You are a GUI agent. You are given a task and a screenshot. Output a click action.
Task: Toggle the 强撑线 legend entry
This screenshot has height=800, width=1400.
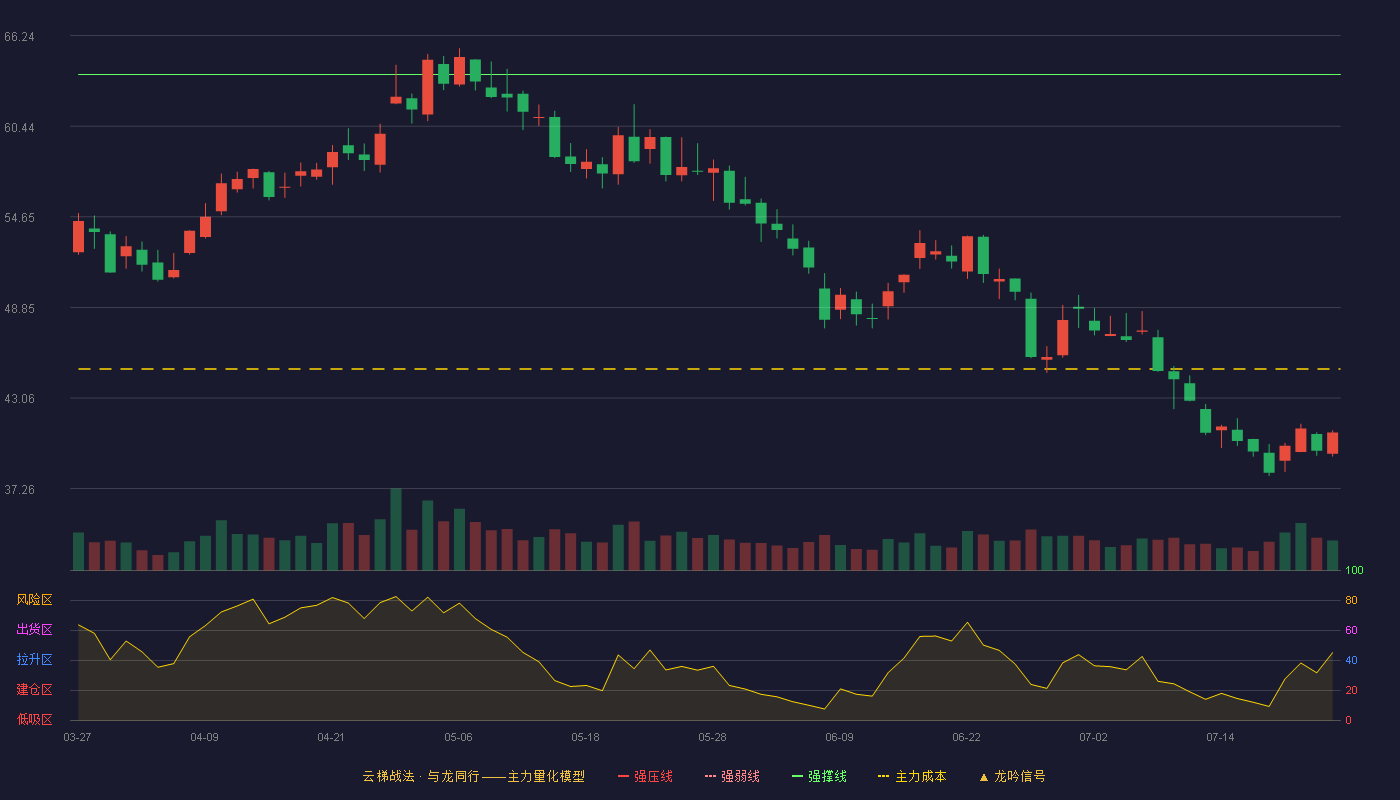click(819, 776)
